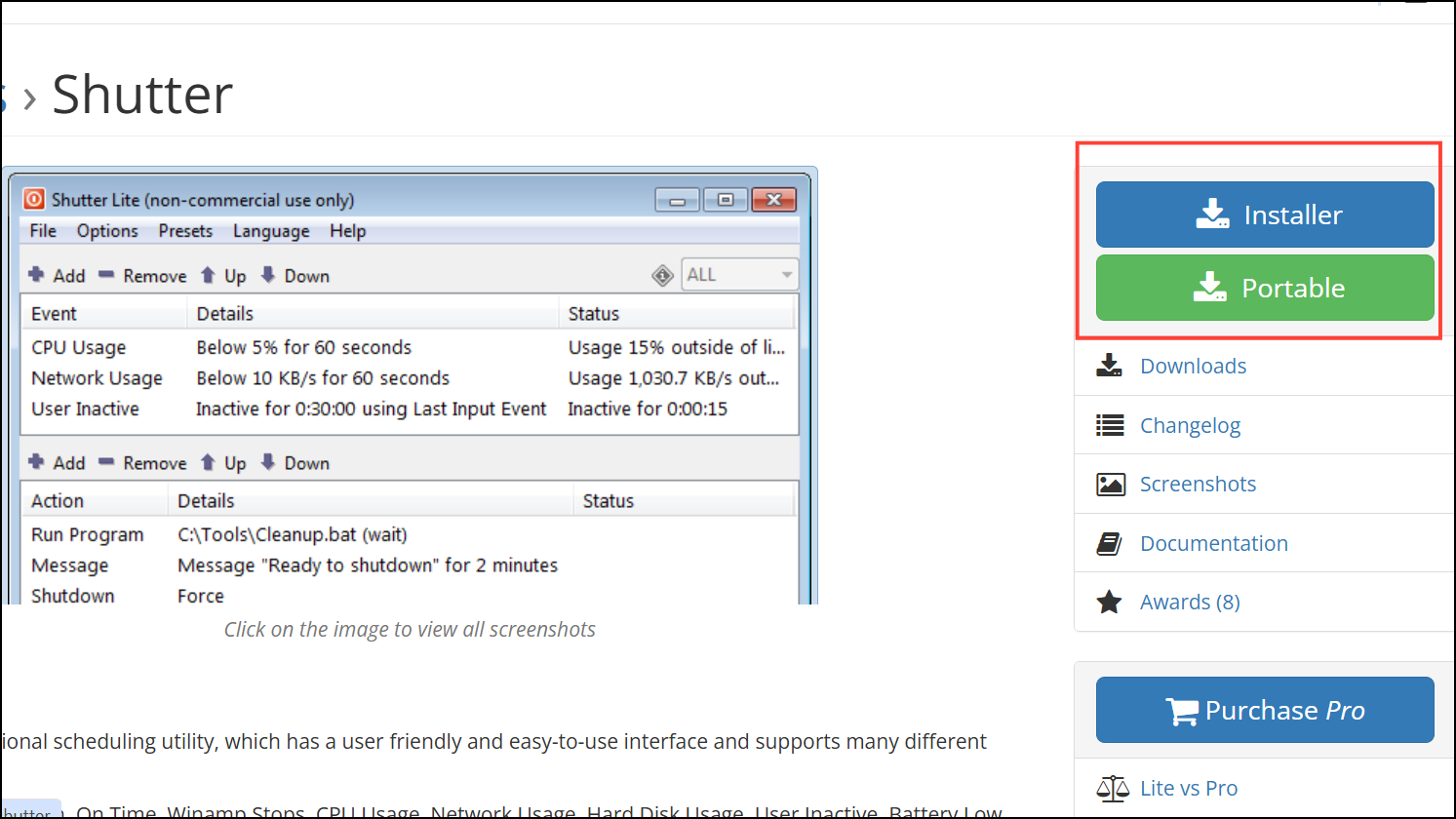This screenshot has height=819, width=1456.
Task: Close the Shutter Lite window
Action: point(774,200)
